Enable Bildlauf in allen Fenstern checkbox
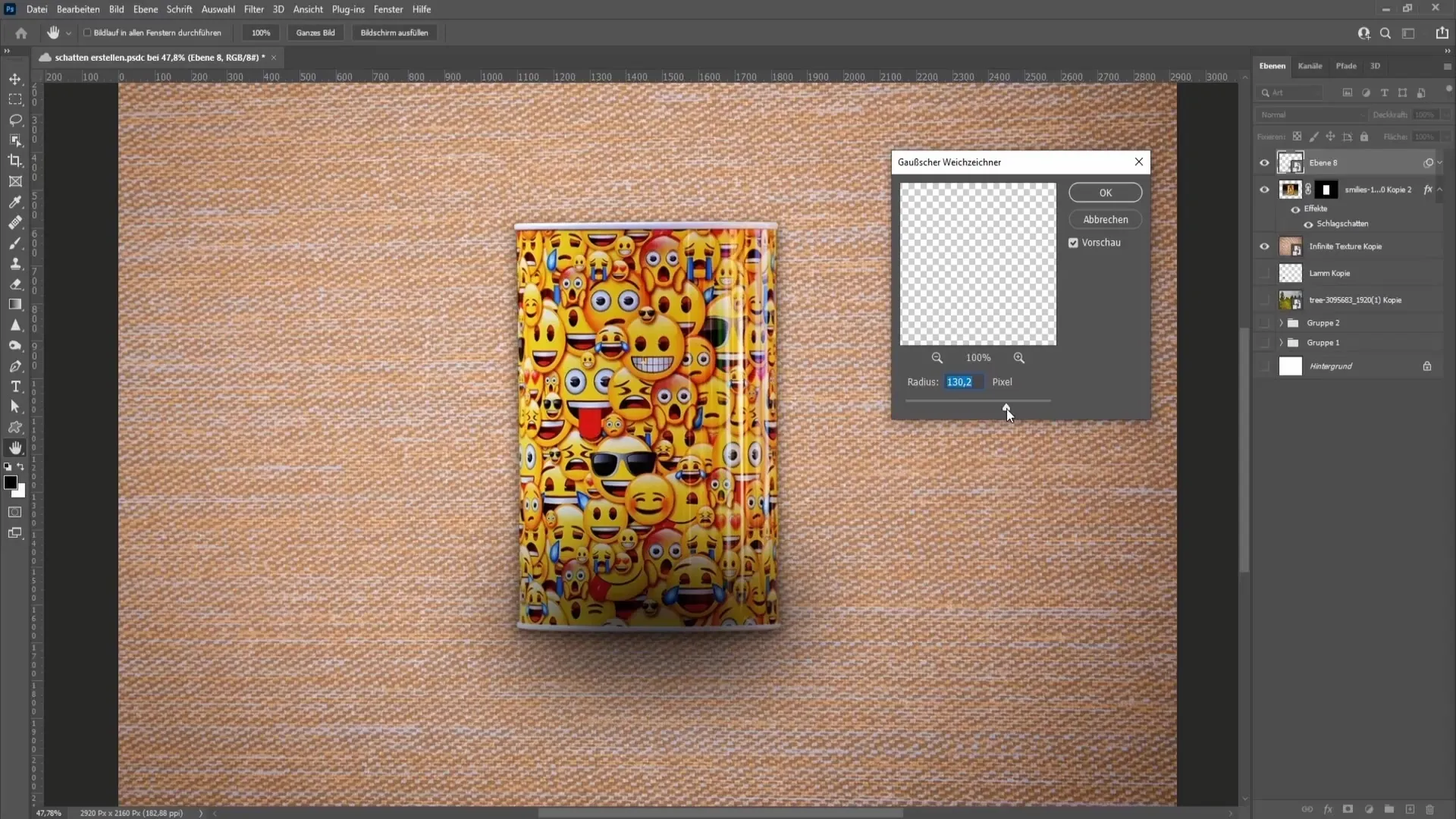 point(87,33)
